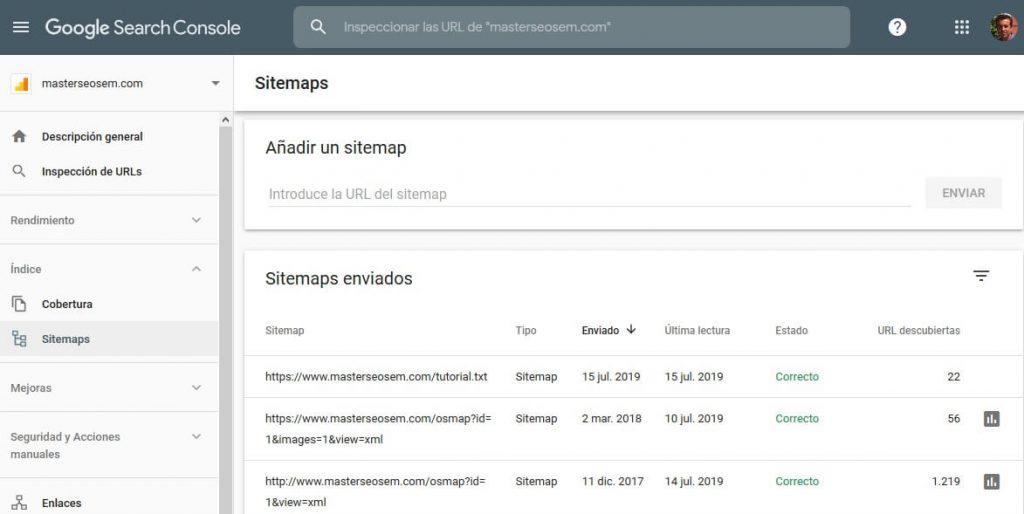Viewport: 1024px width, 514px height.
Task: Click the search magnifier icon in URL inspection bar
Action: point(318,27)
